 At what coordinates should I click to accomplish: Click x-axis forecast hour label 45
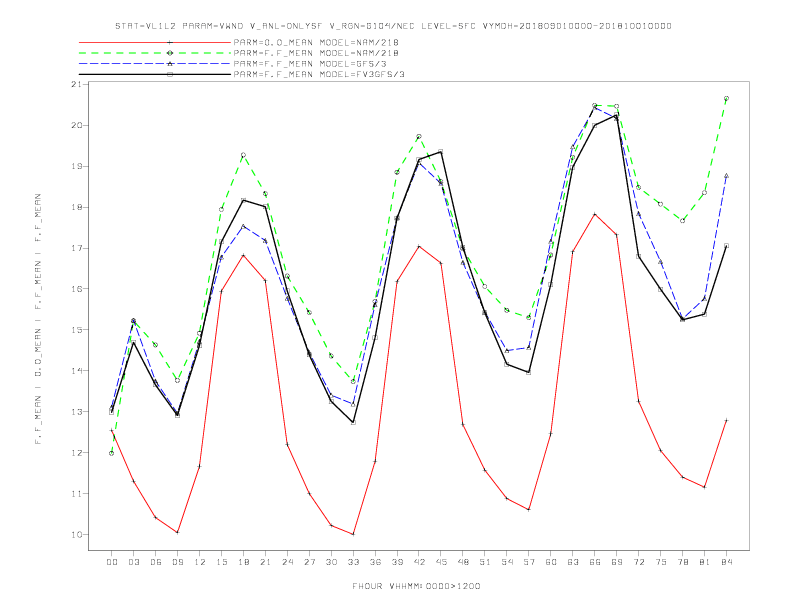[x=441, y=562]
